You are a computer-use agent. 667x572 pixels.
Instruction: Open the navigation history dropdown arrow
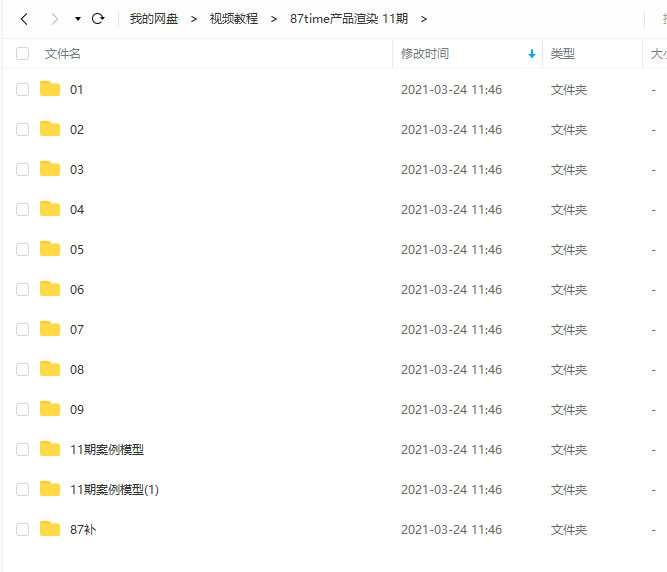tap(78, 19)
